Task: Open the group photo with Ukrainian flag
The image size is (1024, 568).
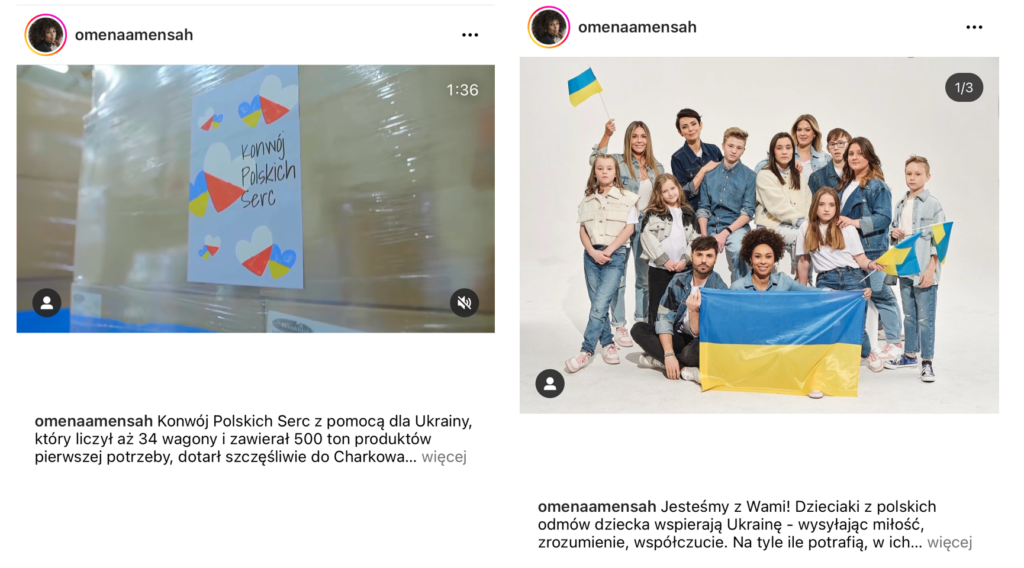Action: pos(759,235)
